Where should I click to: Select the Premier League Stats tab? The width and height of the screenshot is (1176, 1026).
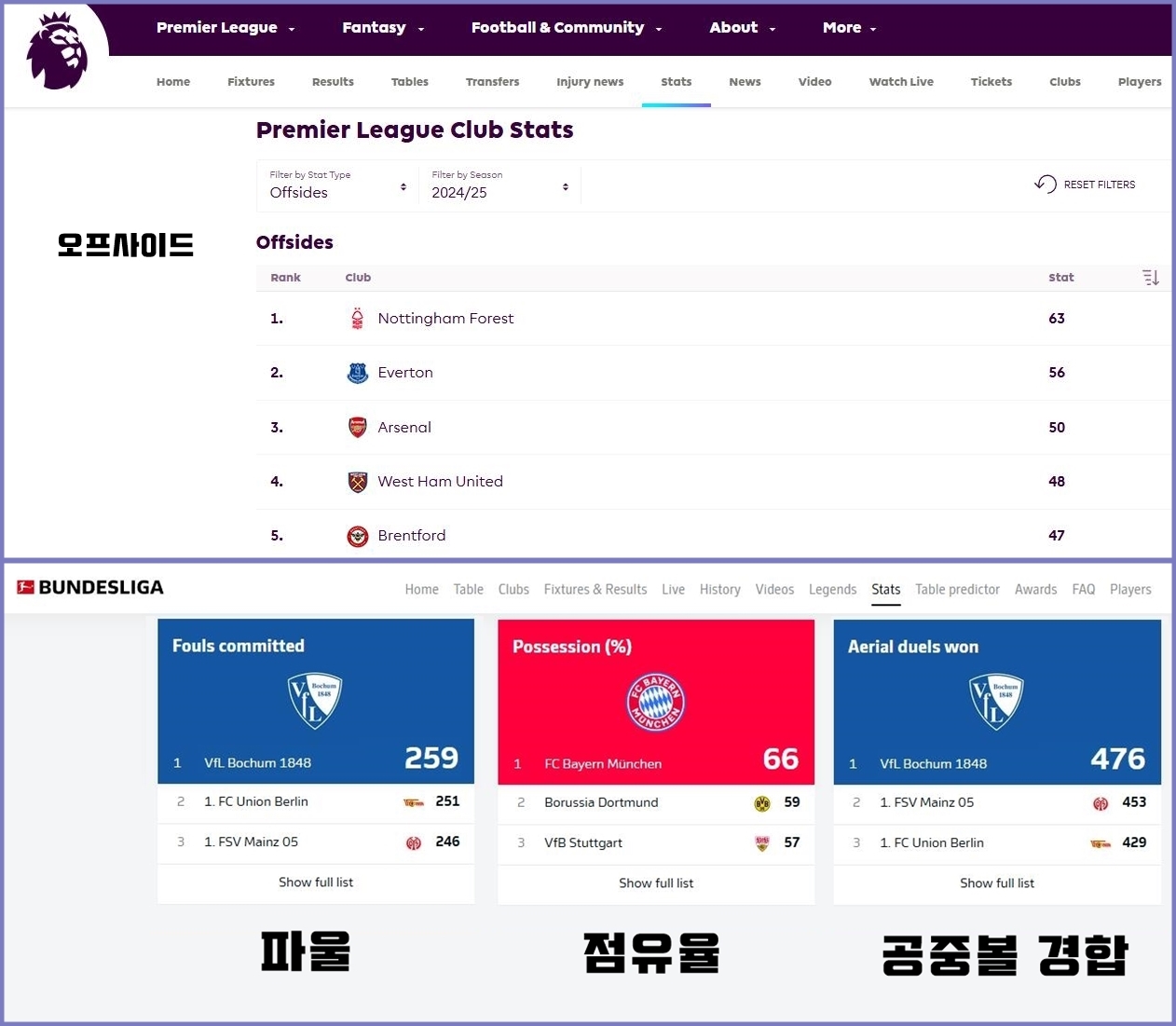pyautogui.click(x=677, y=82)
